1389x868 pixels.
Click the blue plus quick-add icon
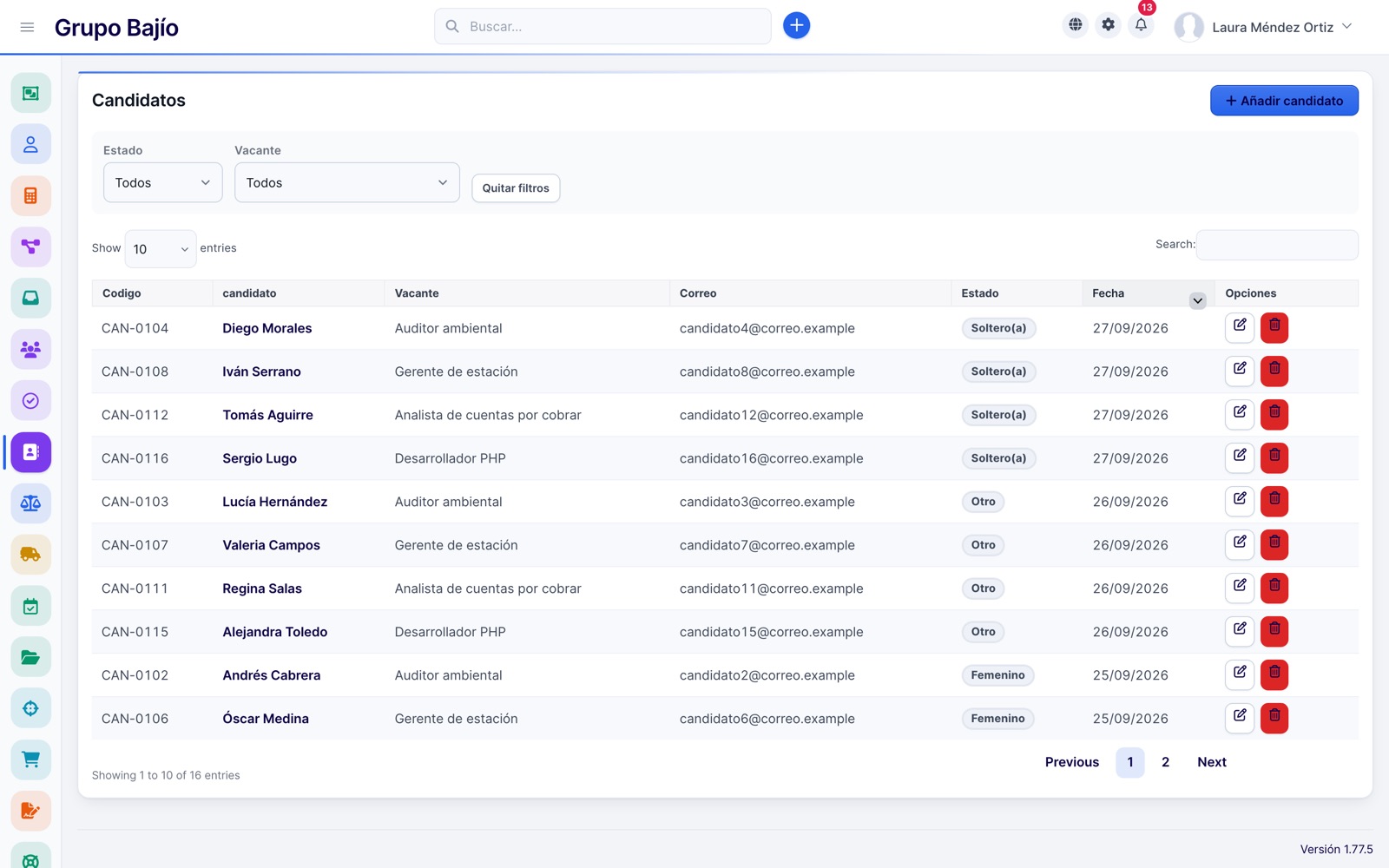(796, 26)
